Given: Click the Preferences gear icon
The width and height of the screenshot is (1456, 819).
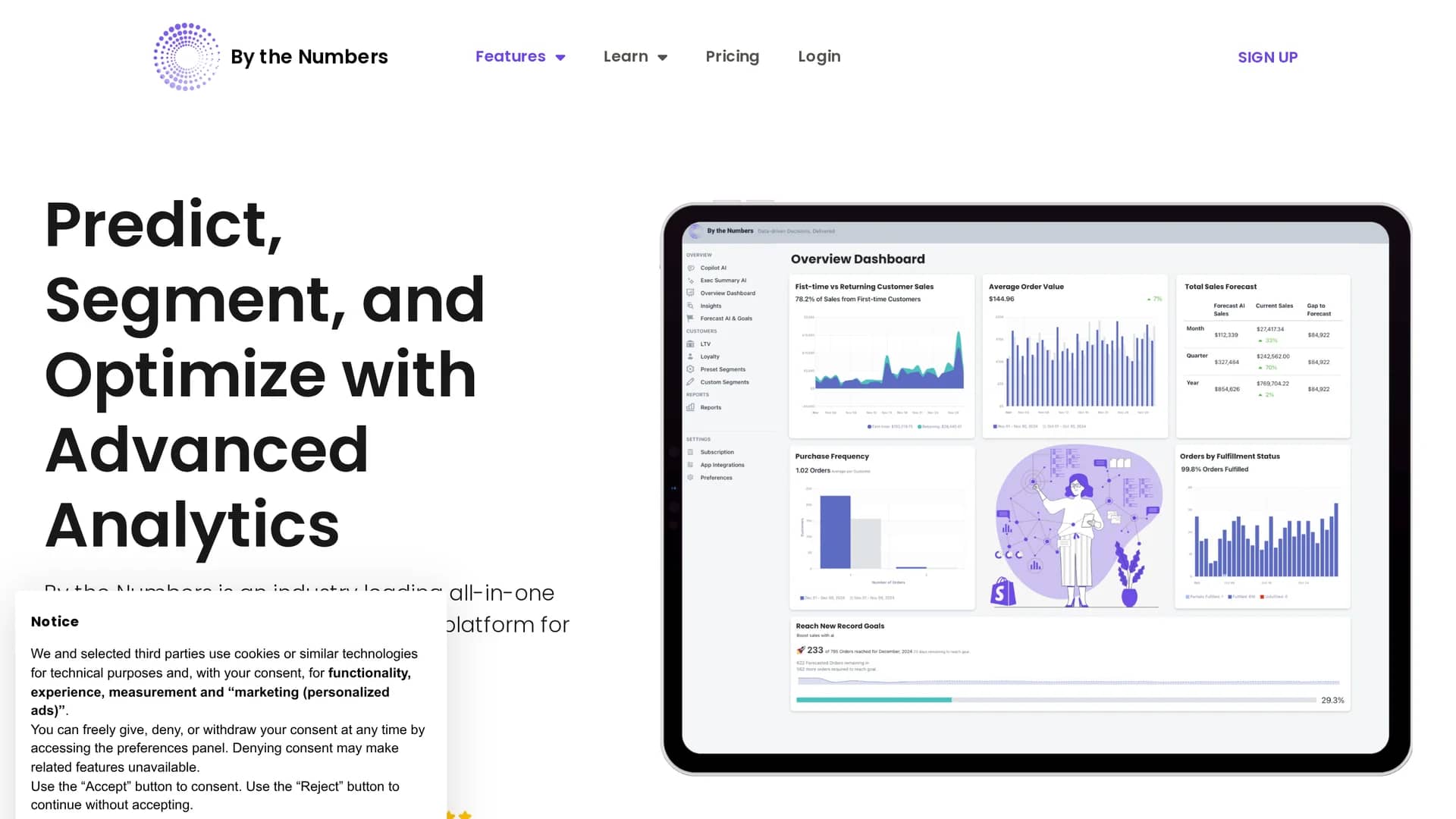Looking at the screenshot, I should pos(691,478).
